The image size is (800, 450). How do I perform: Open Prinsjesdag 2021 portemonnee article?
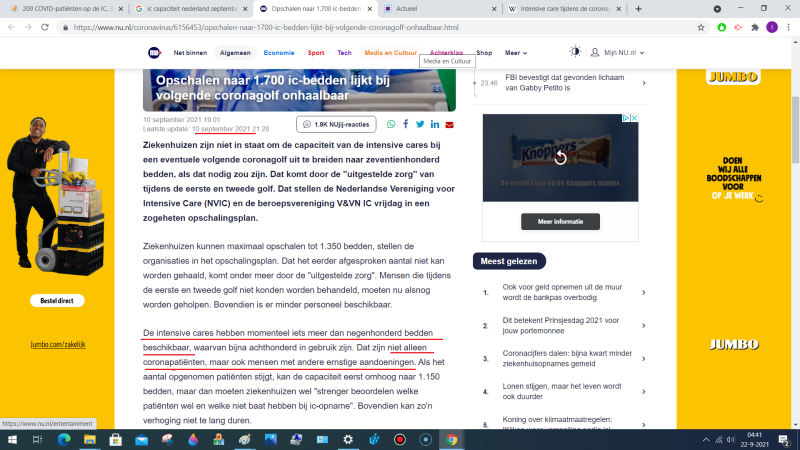click(x=560, y=326)
